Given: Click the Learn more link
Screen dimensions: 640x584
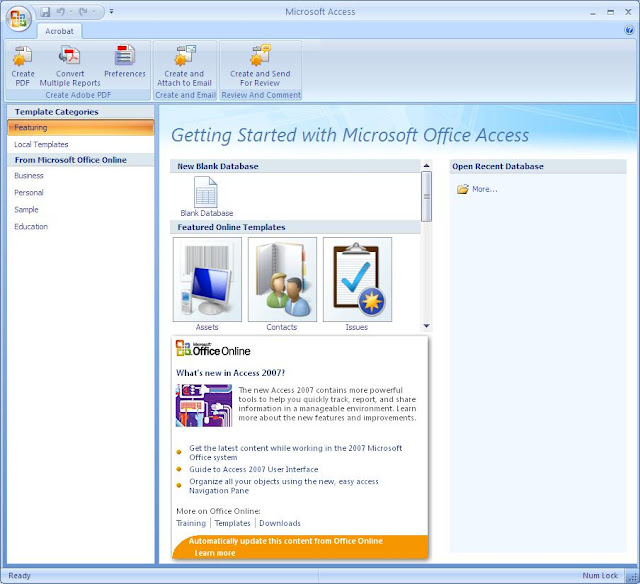Looking at the screenshot, I should click(x=215, y=553).
